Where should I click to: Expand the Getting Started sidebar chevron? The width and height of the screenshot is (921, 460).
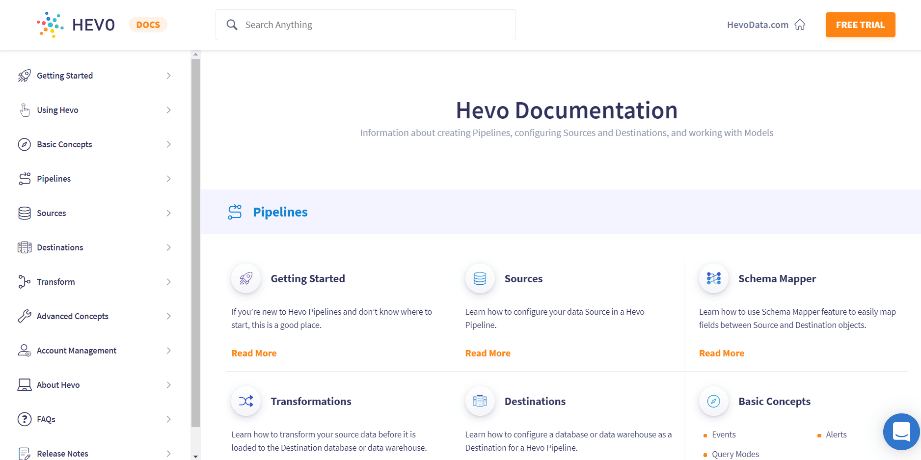coord(169,76)
